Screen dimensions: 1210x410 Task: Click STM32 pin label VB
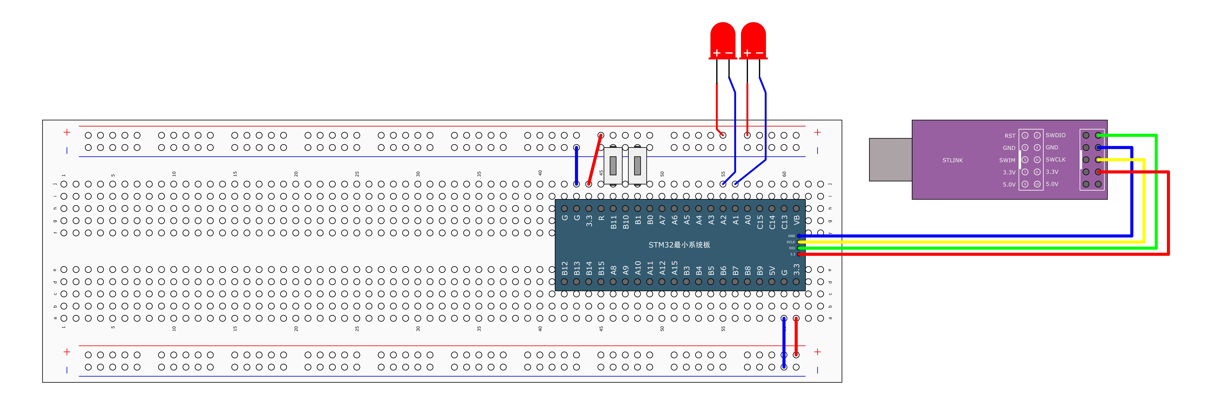pos(796,220)
